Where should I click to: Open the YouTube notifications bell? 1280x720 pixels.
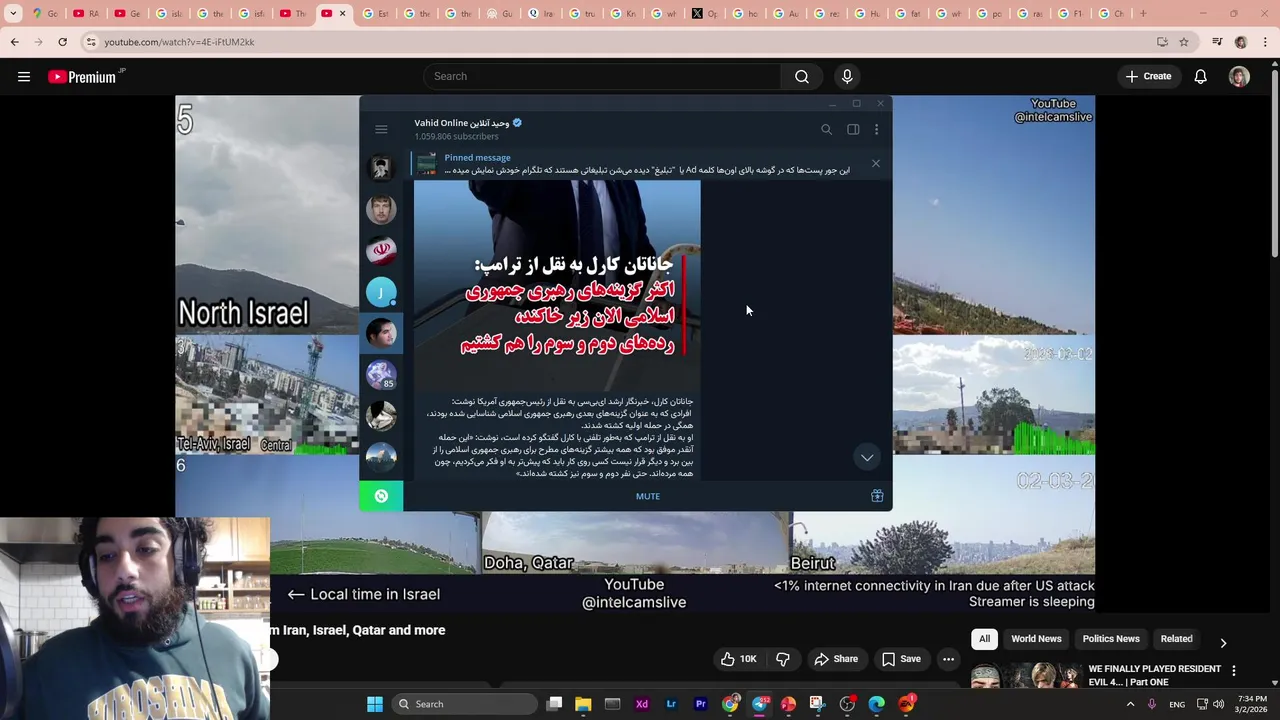coord(1200,76)
